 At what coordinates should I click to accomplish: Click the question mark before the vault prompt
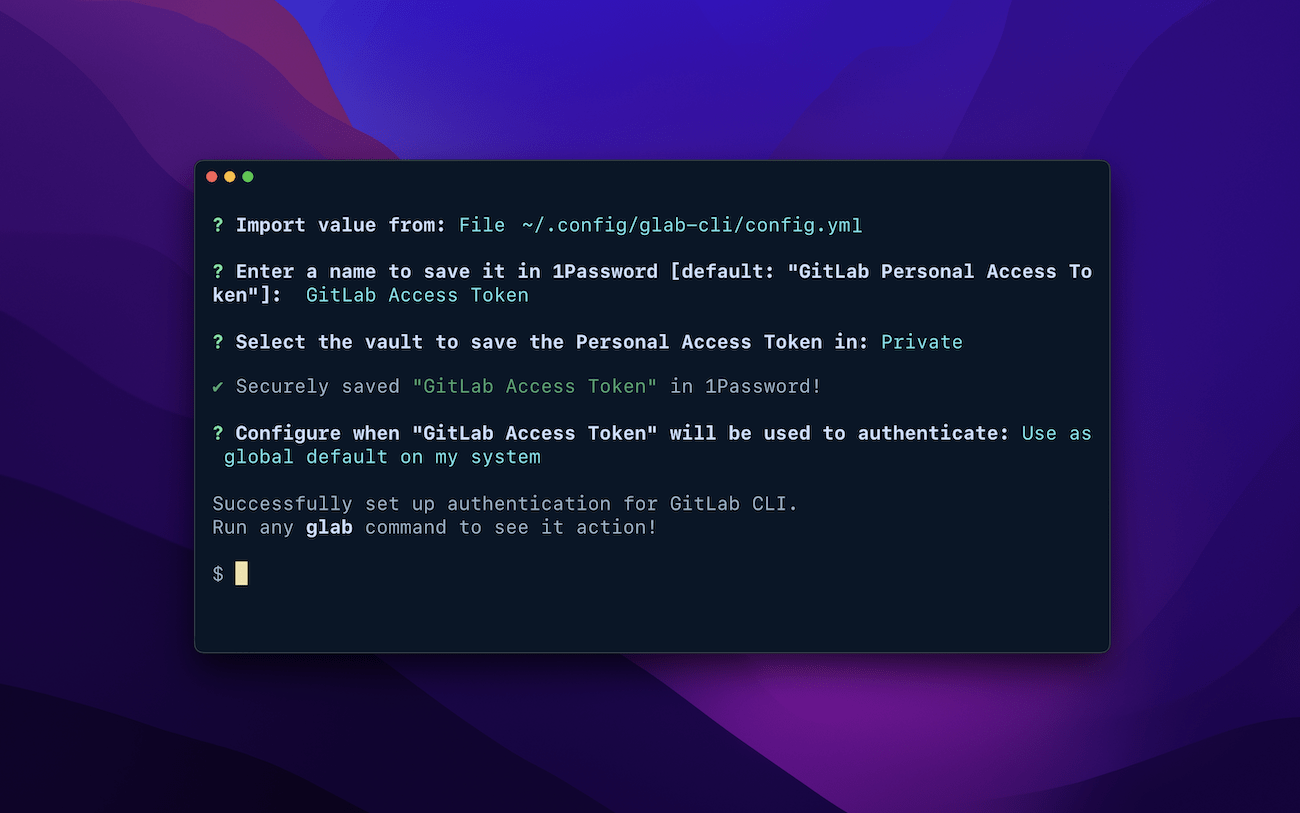(x=218, y=341)
